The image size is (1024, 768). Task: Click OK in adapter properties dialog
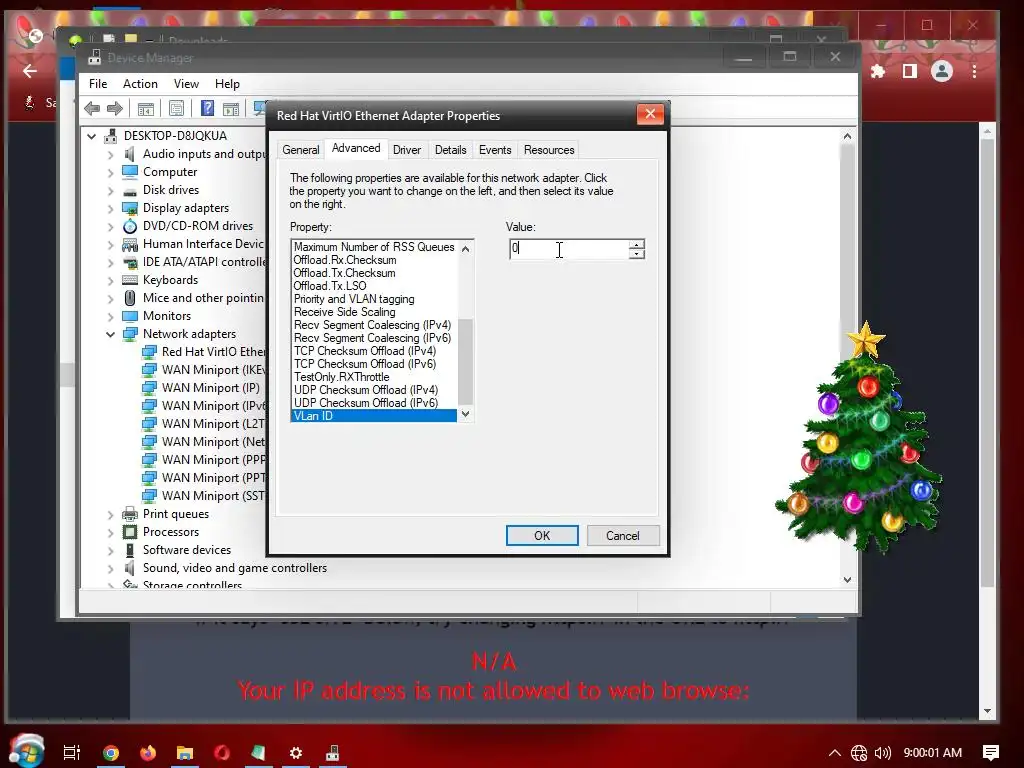pyautogui.click(x=542, y=536)
